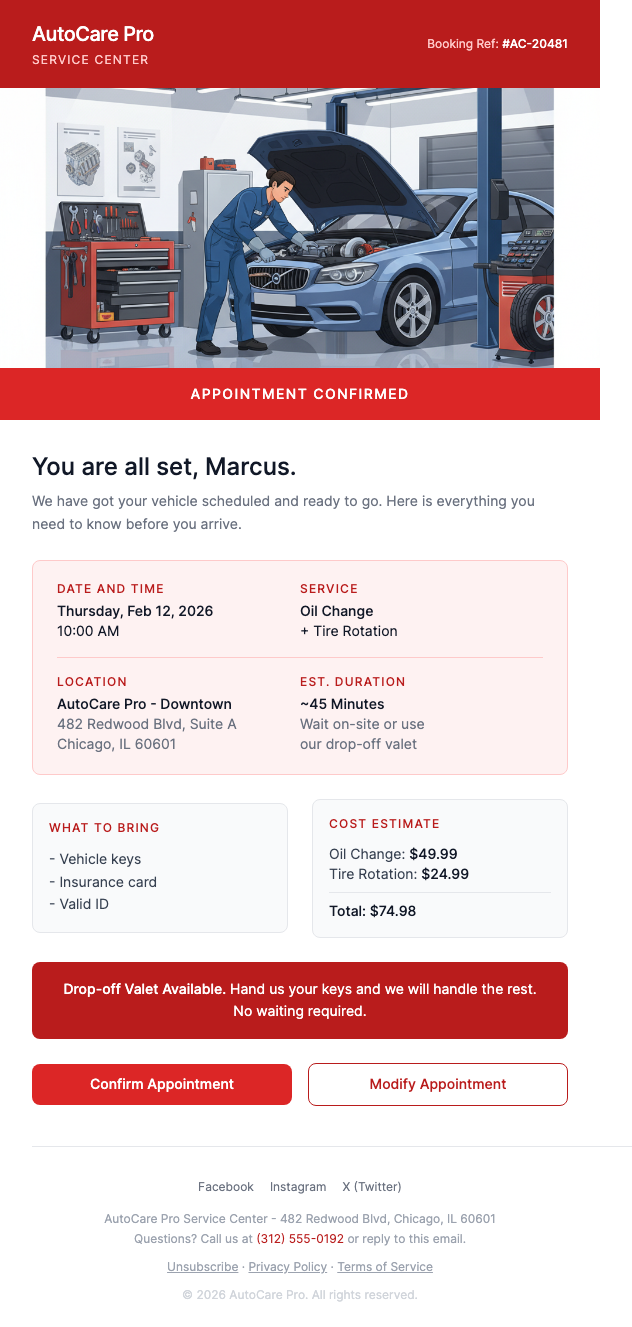Click the WHAT TO BRING checklist card
Screen dimensions: 632x1327
click(x=159, y=867)
